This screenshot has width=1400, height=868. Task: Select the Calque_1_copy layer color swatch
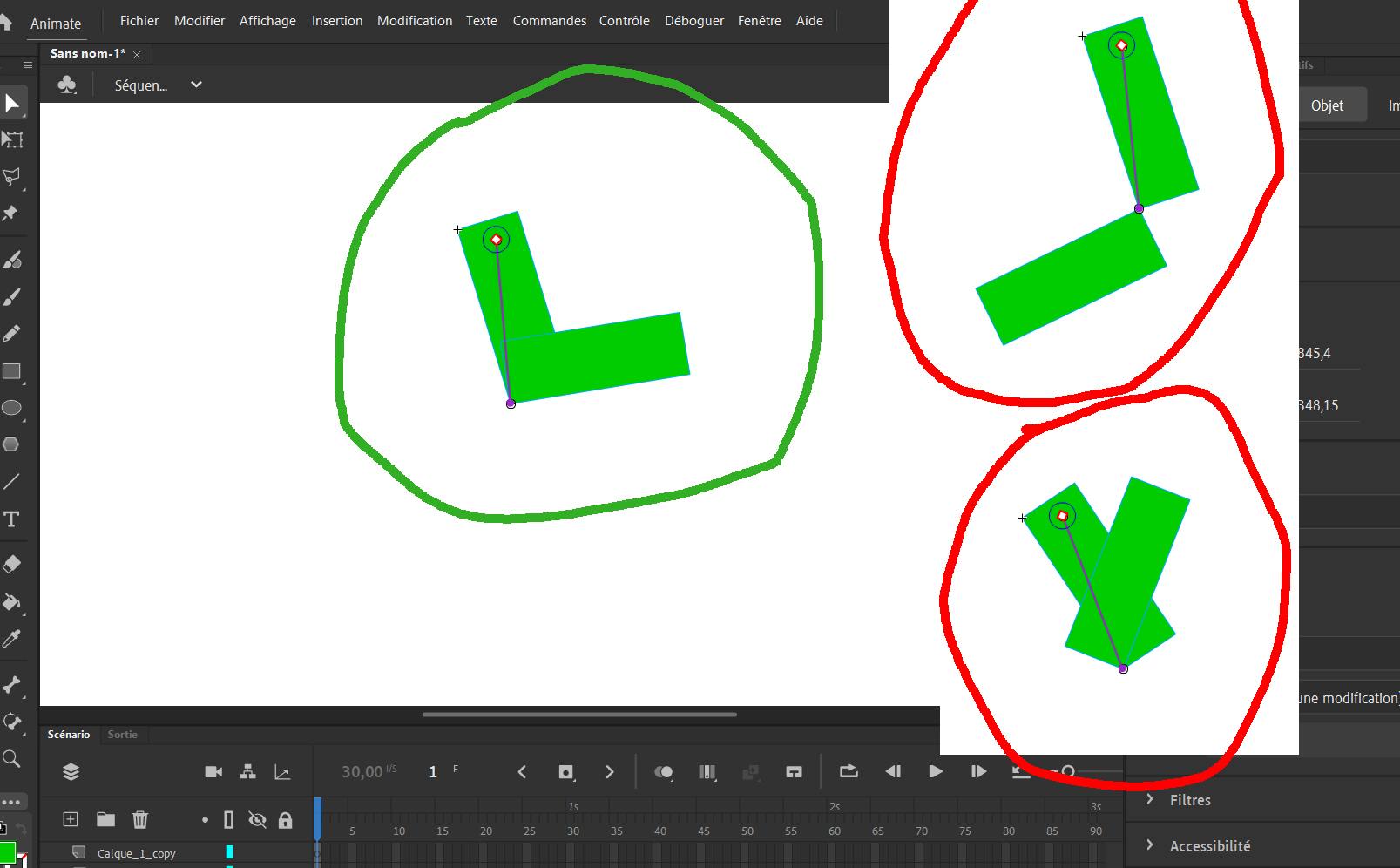click(x=229, y=853)
